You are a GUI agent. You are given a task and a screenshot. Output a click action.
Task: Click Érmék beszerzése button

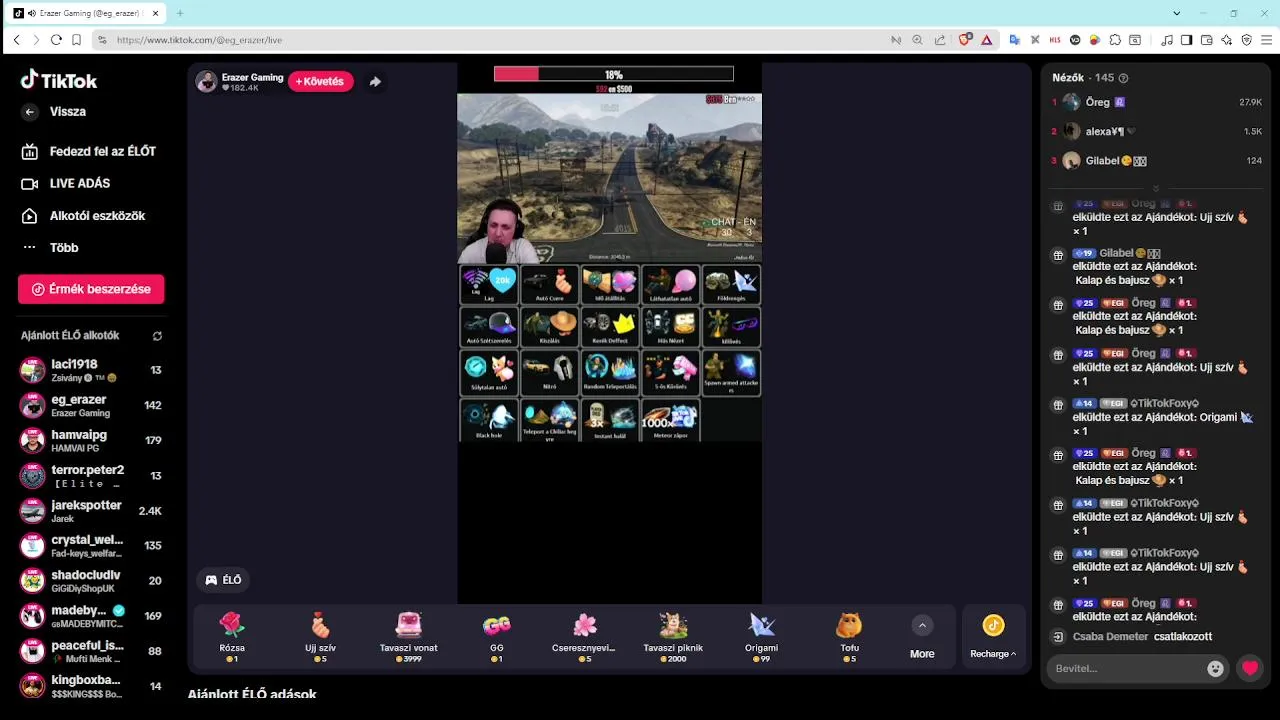(91, 289)
